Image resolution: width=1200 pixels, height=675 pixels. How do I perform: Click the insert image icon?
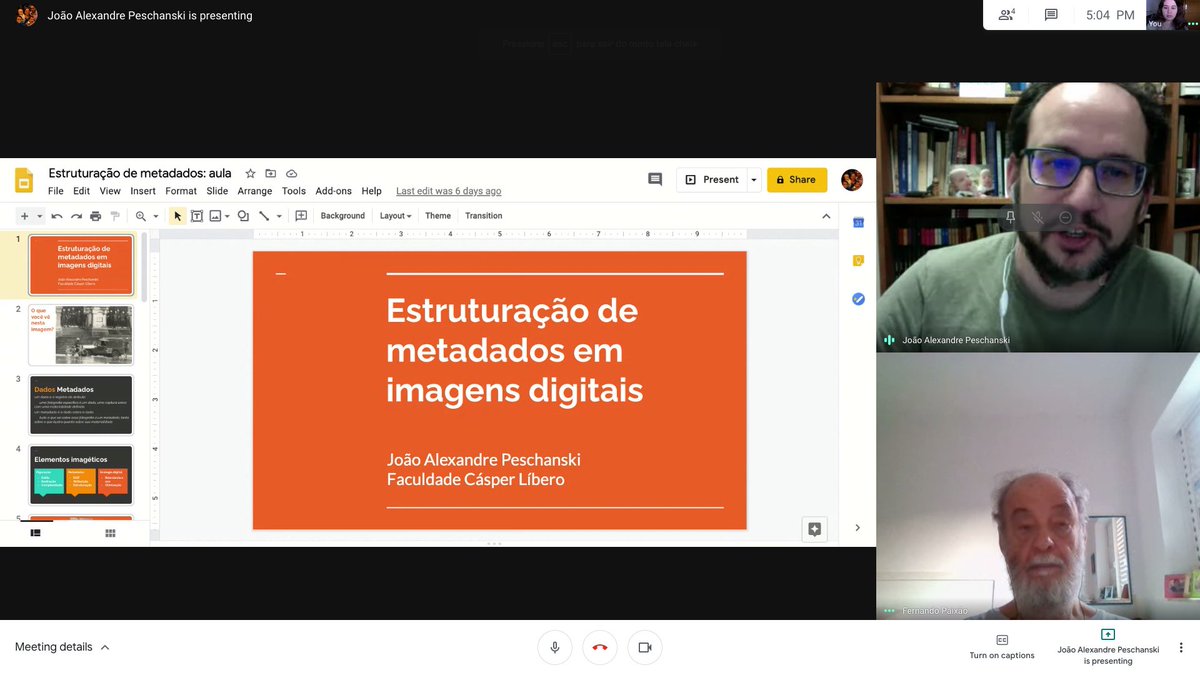tap(215, 216)
